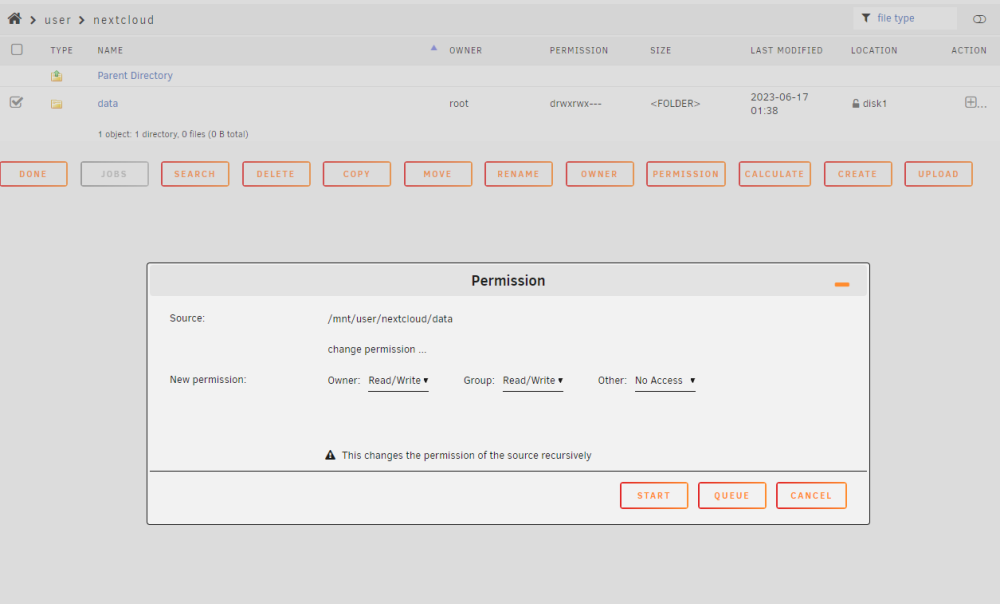Viewport: 1000px width, 604px height.
Task: Open the 'nextcloud' breadcrumb folder
Action: pyautogui.click(x=124, y=20)
